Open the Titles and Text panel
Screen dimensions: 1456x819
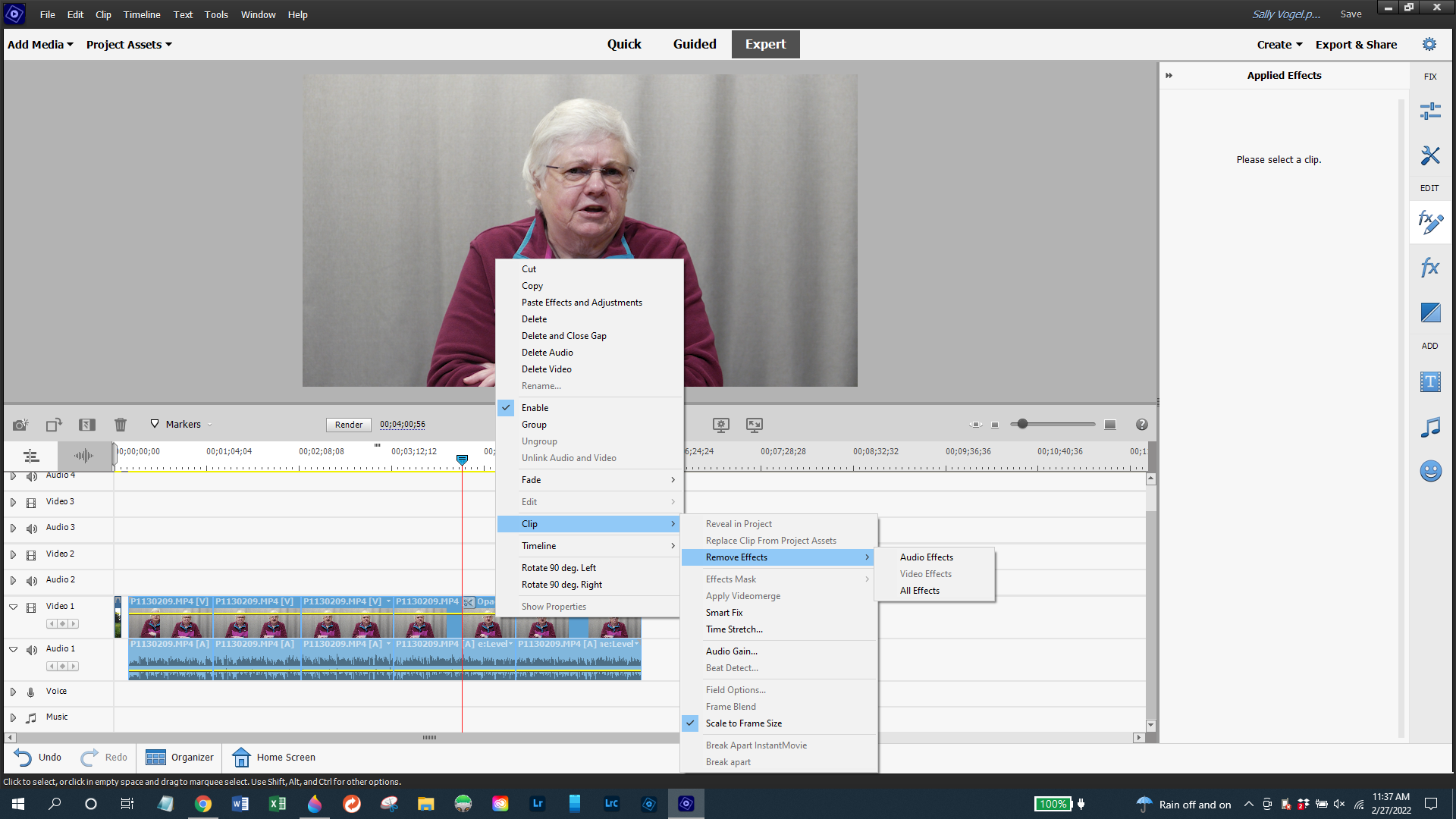click(x=1429, y=381)
